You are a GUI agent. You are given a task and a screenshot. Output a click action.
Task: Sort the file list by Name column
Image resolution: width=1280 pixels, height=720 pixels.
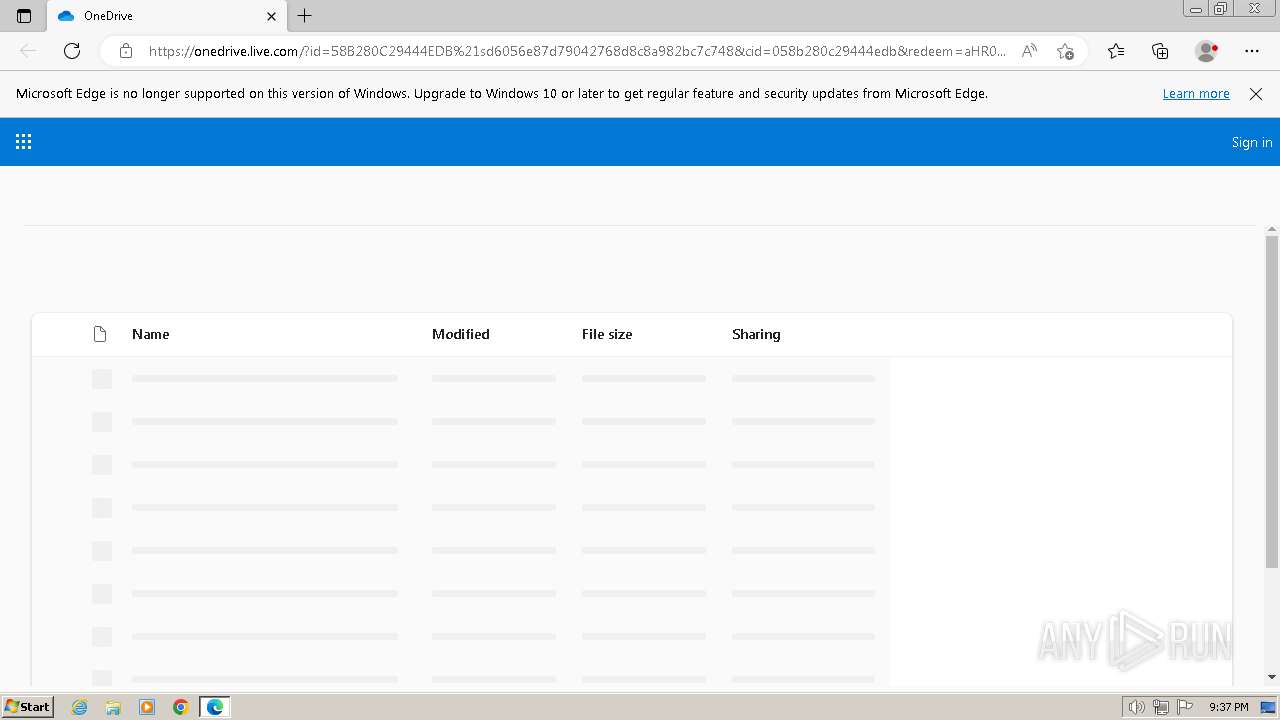[151, 334]
